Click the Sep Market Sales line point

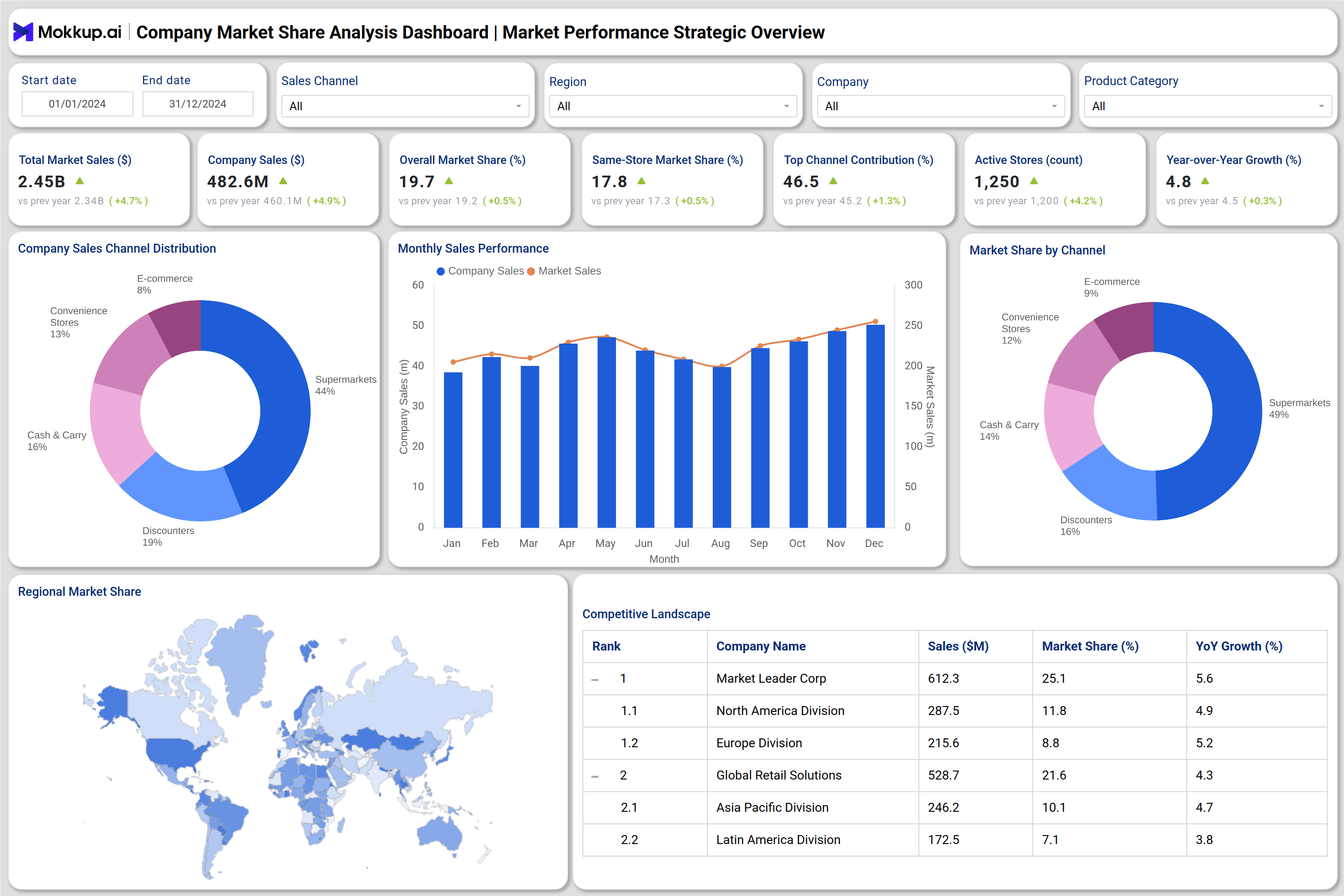tap(760, 346)
